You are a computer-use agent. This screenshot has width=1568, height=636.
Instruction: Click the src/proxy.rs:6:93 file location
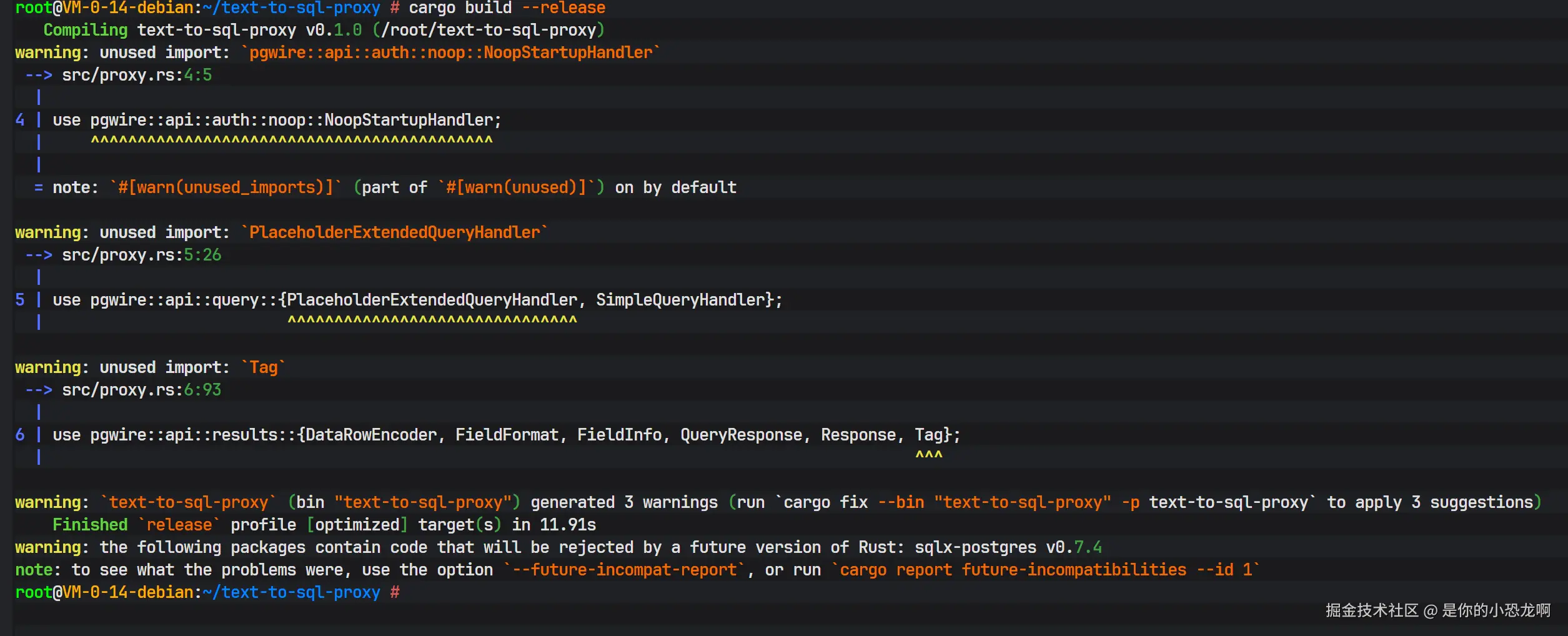141,390
